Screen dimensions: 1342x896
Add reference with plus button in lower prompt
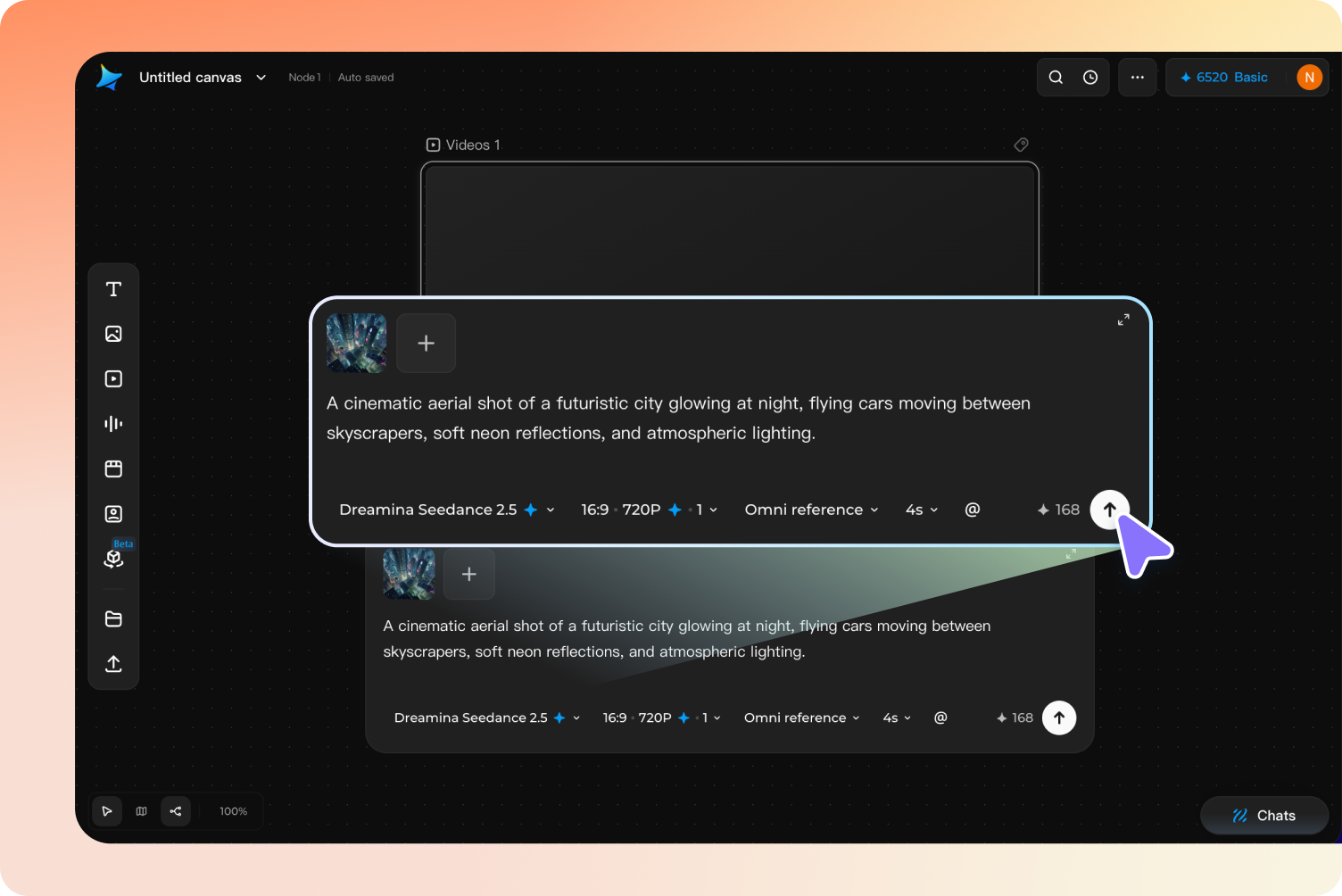[x=469, y=574]
